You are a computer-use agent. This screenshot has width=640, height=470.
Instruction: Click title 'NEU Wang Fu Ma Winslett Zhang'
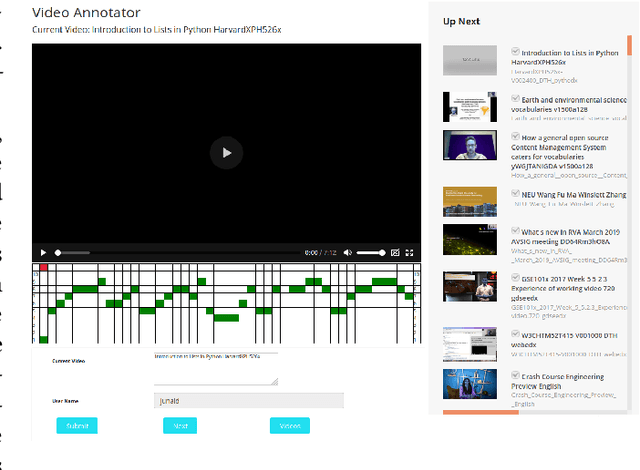(x=574, y=195)
